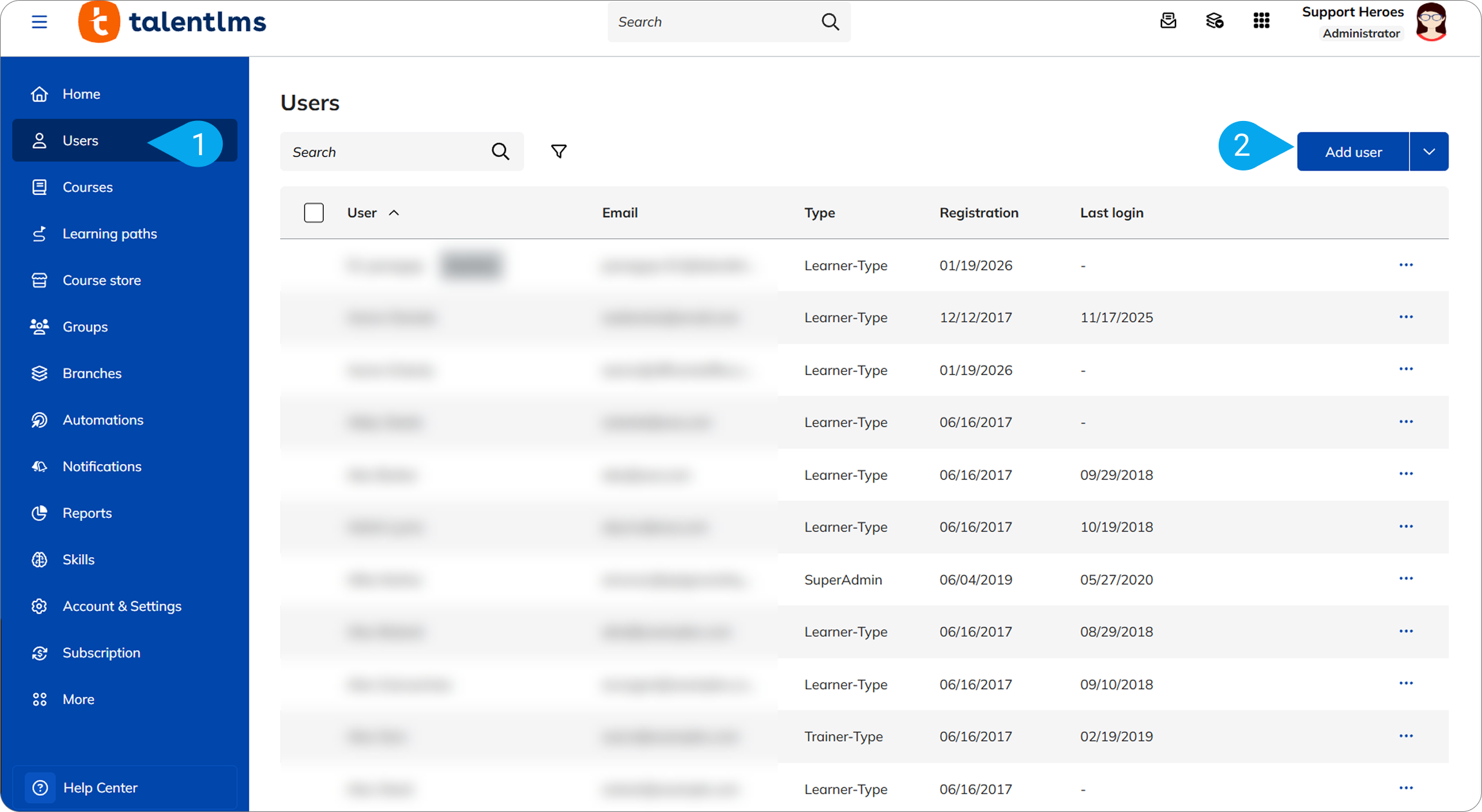Viewport: 1482px width, 812px height.
Task: Open options for the SuperAdmin row
Action: (x=1406, y=578)
